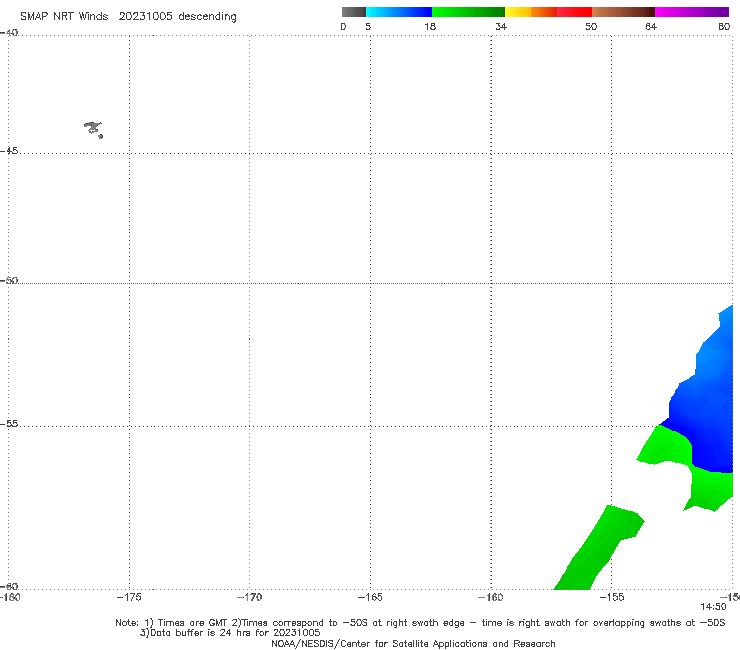Click the yellow-orange segment of the color bar
The image size is (740, 650).
pos(531,12)
